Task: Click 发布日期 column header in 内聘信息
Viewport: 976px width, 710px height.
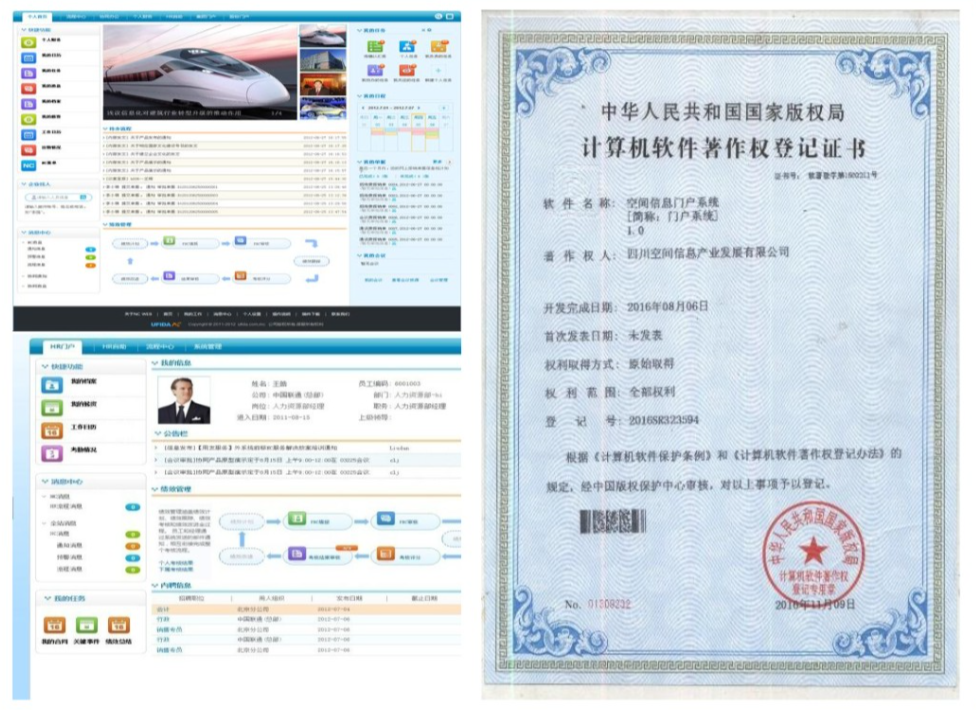Action: click(x=349, y=598)
